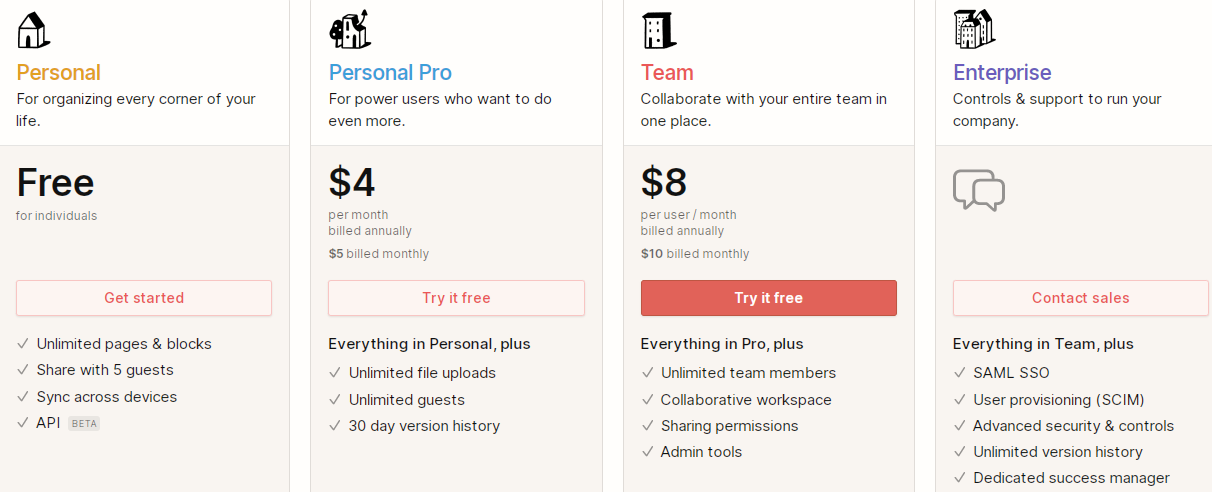Click the Enterprise chat bubbles icon

978,190
